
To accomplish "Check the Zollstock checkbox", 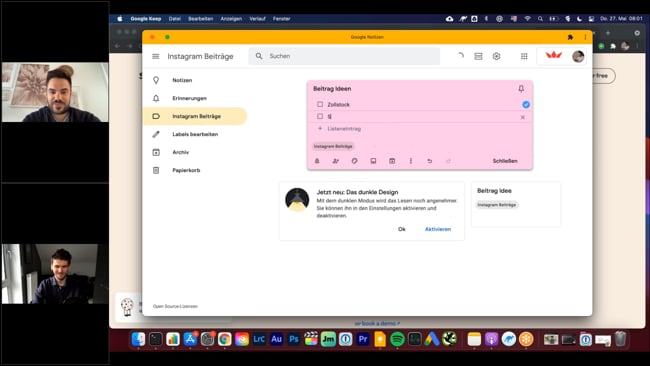I will point(320,104).
